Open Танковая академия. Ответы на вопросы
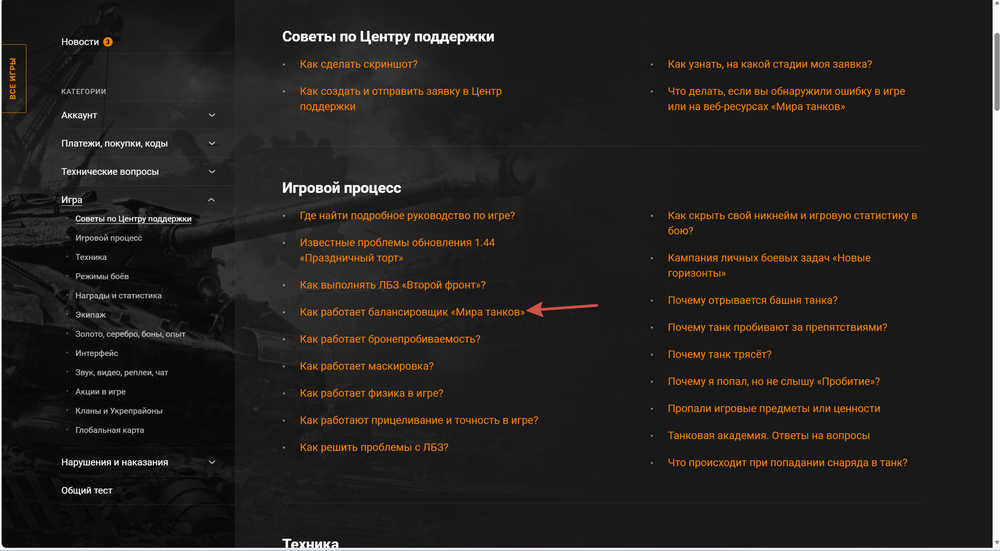1000x551 pixels. [768, 436]
